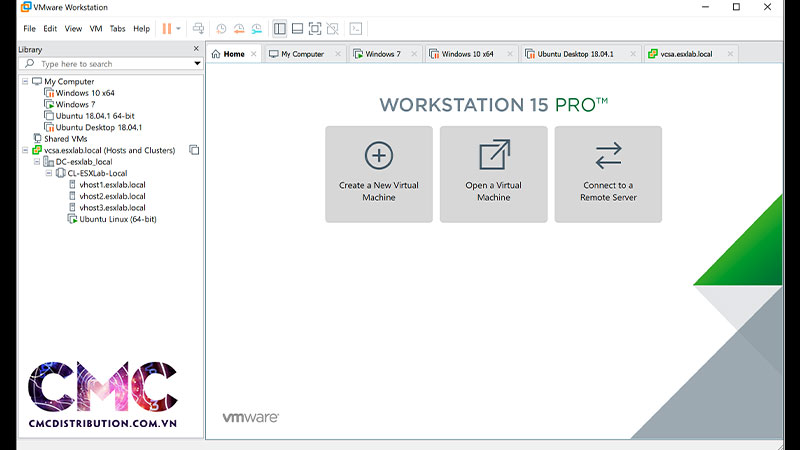This screenshot has width=800, height=450.
Task: Close the Ubuntu Desktop 18.04.1 tab
Action: point(633,54)
